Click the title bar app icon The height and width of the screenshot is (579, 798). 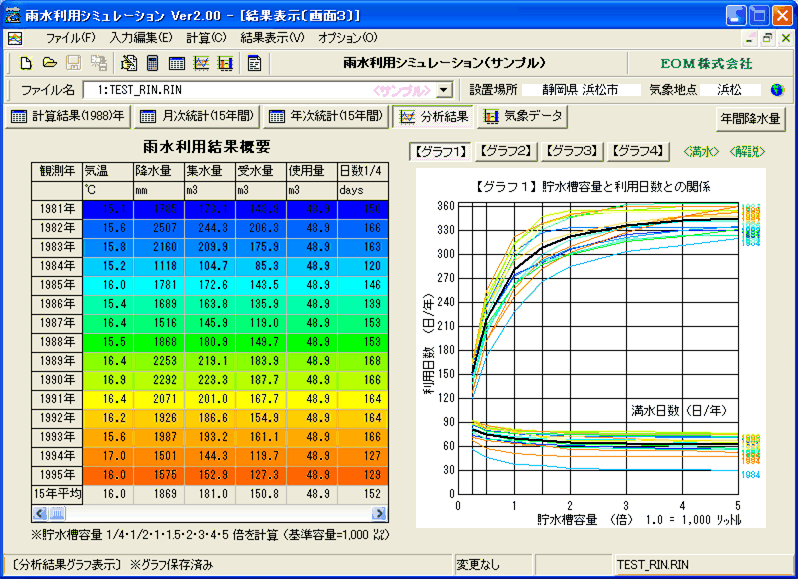pyautogui.click(x=12, y=15)
